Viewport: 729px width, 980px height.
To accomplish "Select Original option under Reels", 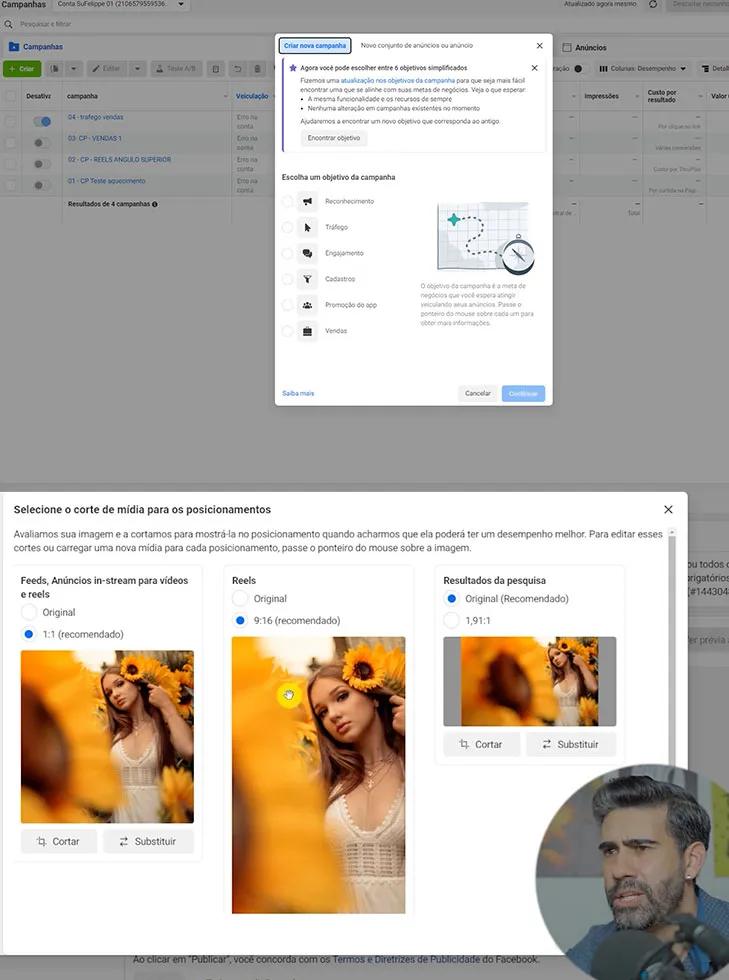I will (x=240, y=599).
